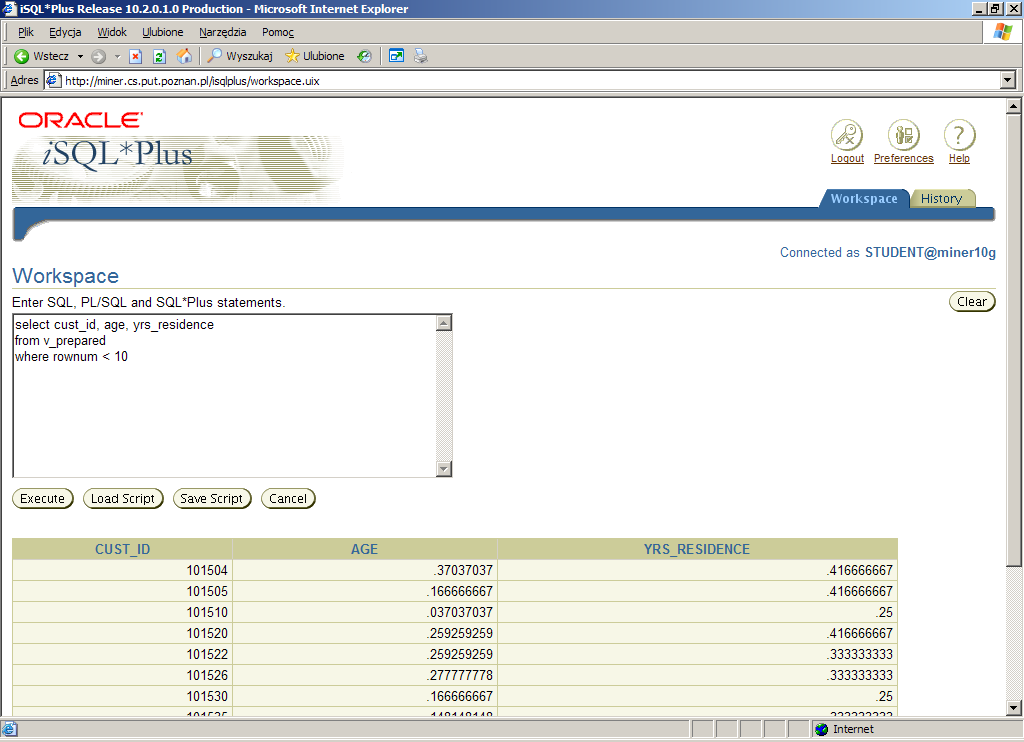Viewport: 1024px width, 742px height.
Task: Click the browser Refresh icon
Action: (x=159, y=56)
